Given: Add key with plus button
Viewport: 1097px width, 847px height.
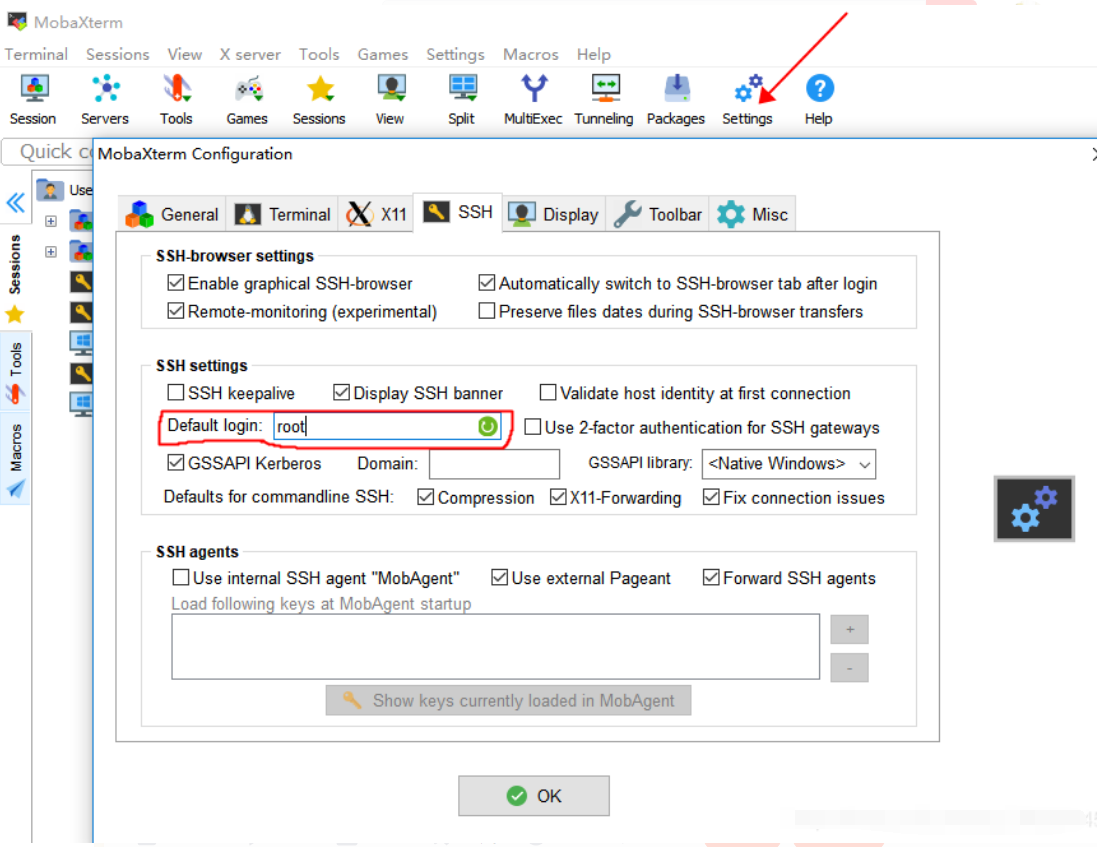Looking at the screenshot, I should 849,629.
